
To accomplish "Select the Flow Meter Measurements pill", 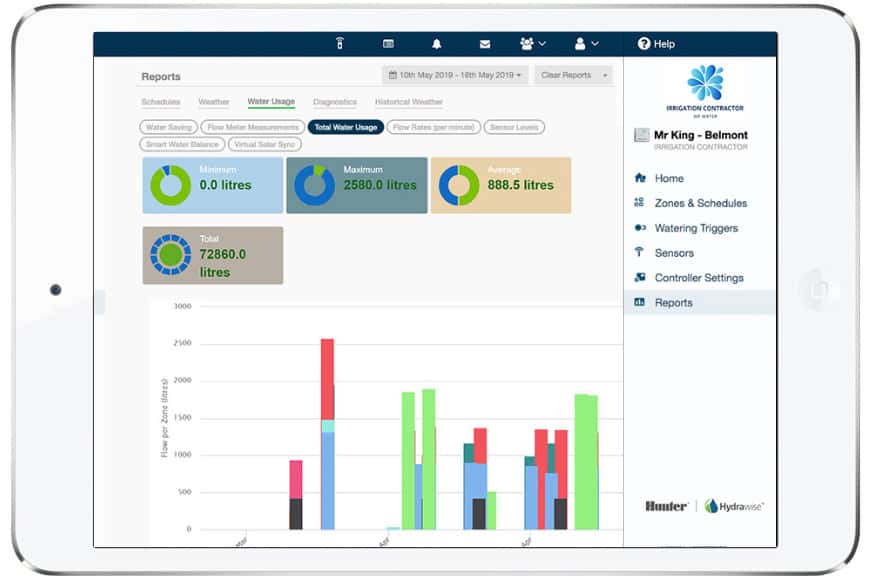I will pyautogui.click(x=252, y=127).
